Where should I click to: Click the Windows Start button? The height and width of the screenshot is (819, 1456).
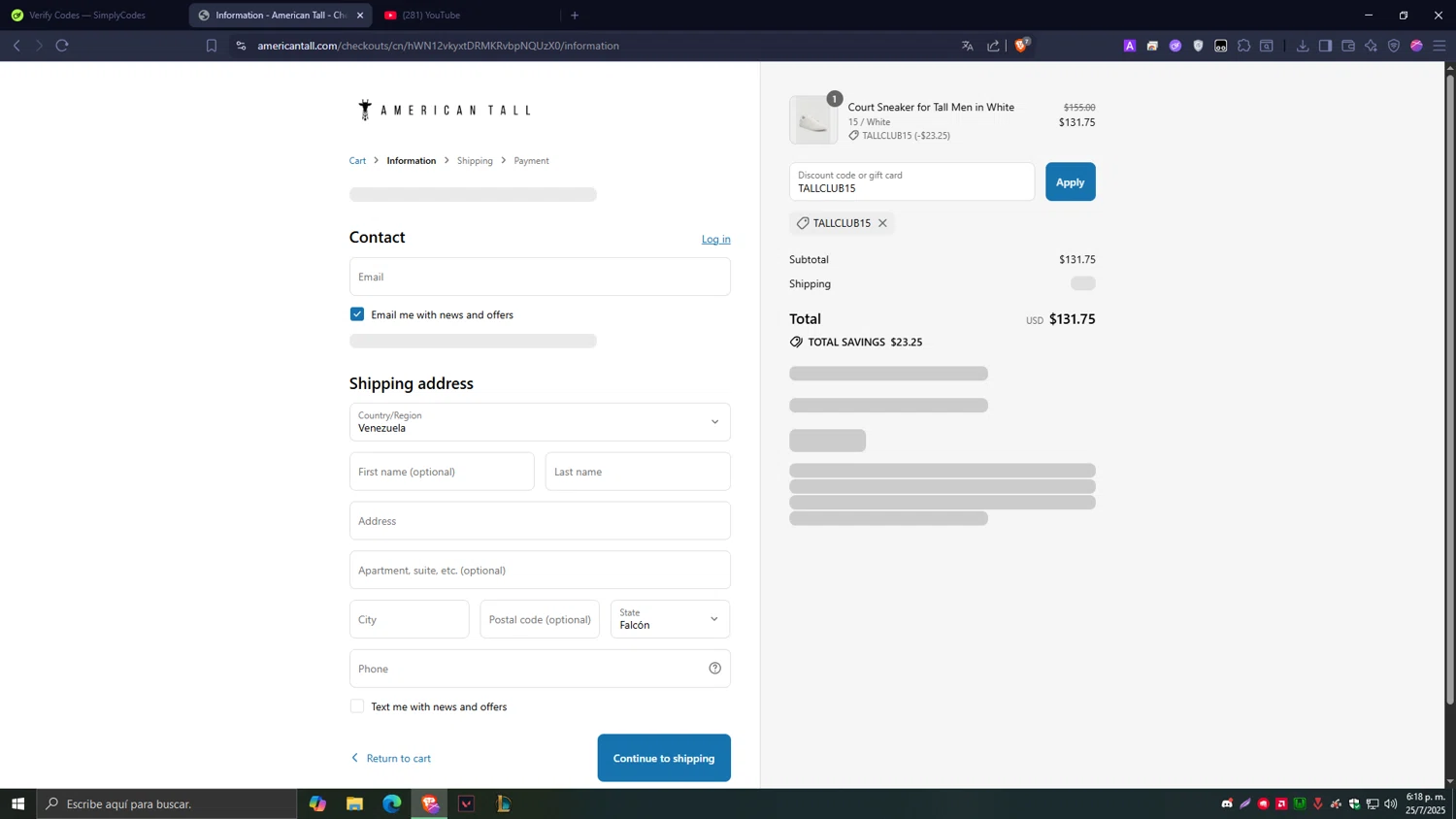pos(17,803)
